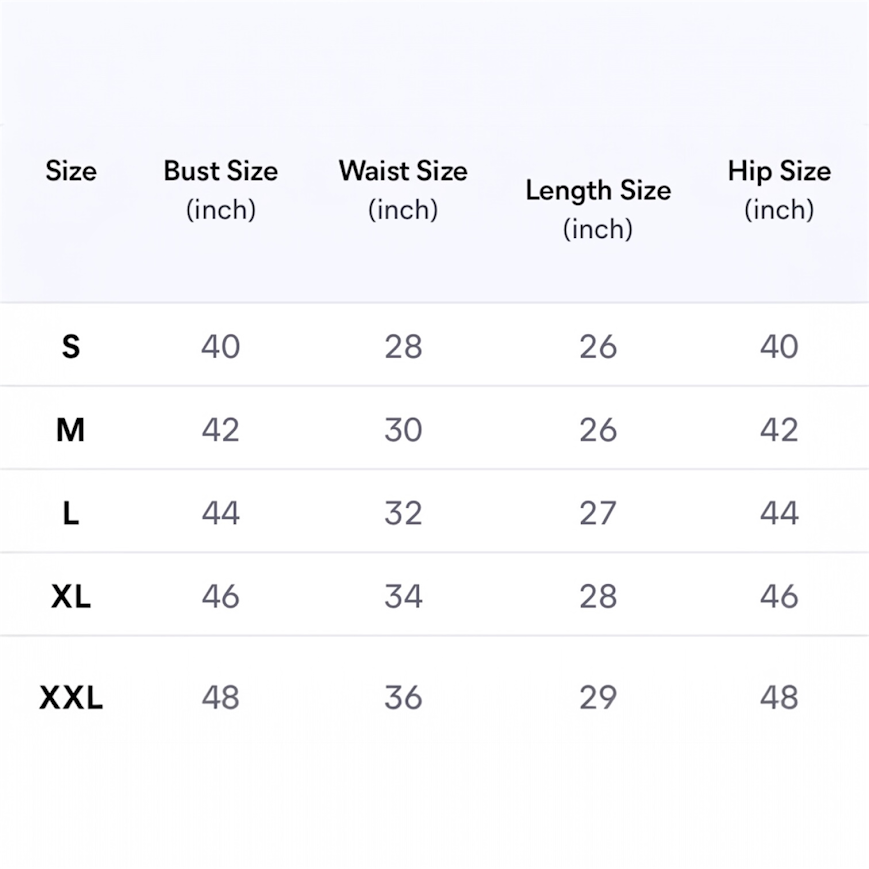Click hip value 46 in XL row
Viewport: 869px width, 869px height.
779,596
